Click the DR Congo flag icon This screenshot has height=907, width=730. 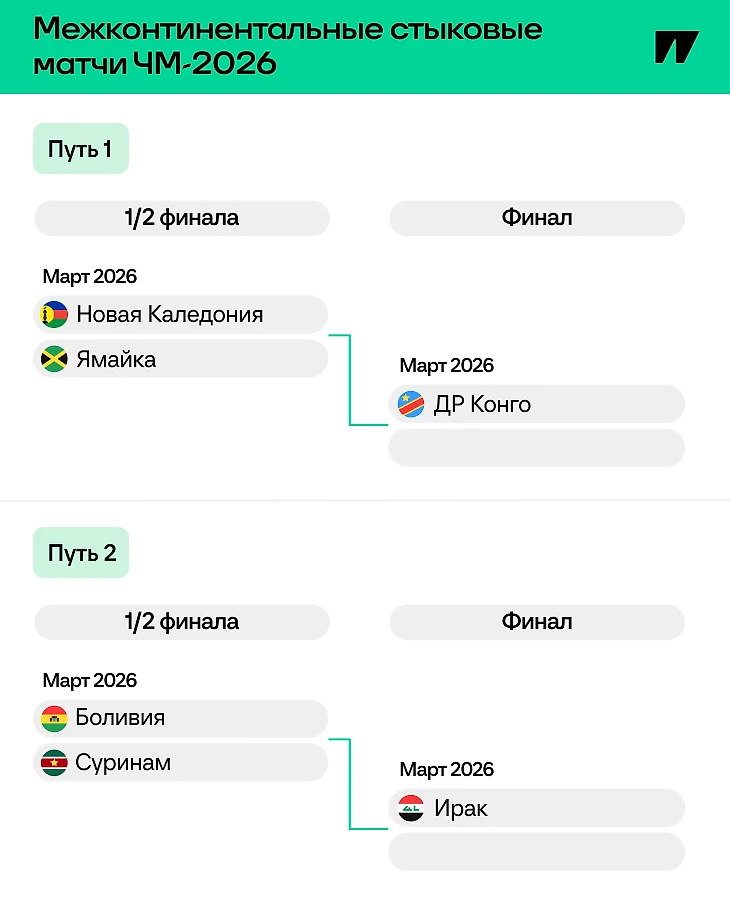tap(411, 404)
